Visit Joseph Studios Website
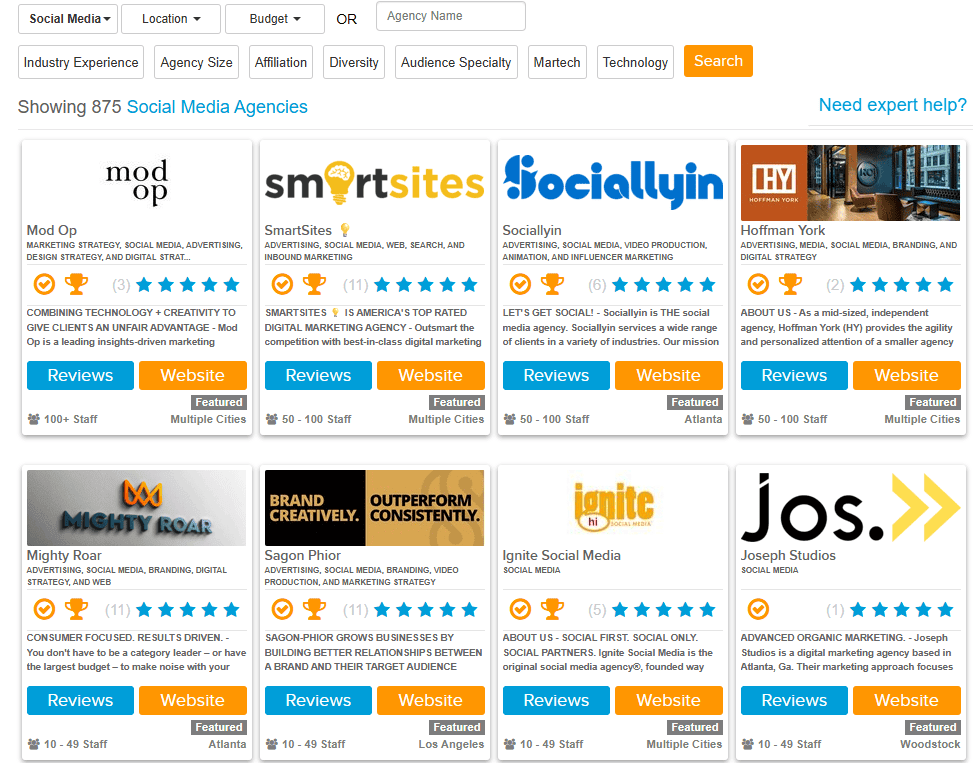Viewport: 973px width, 763px height. (907, 700)
